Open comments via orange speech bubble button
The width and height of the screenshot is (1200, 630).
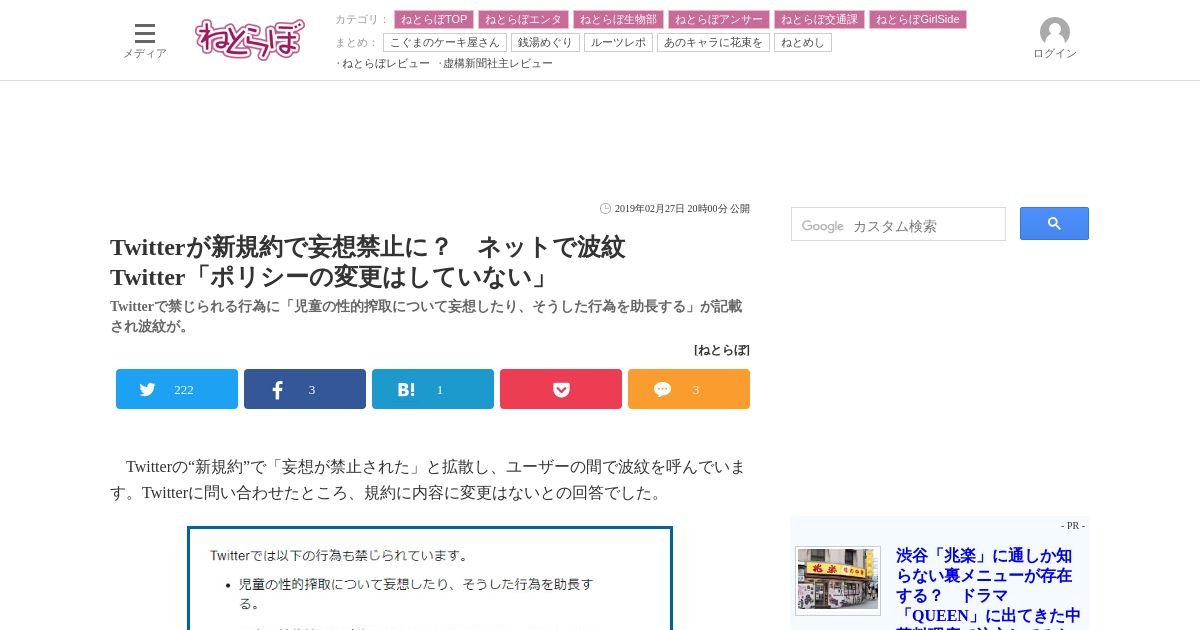point(689,389)
